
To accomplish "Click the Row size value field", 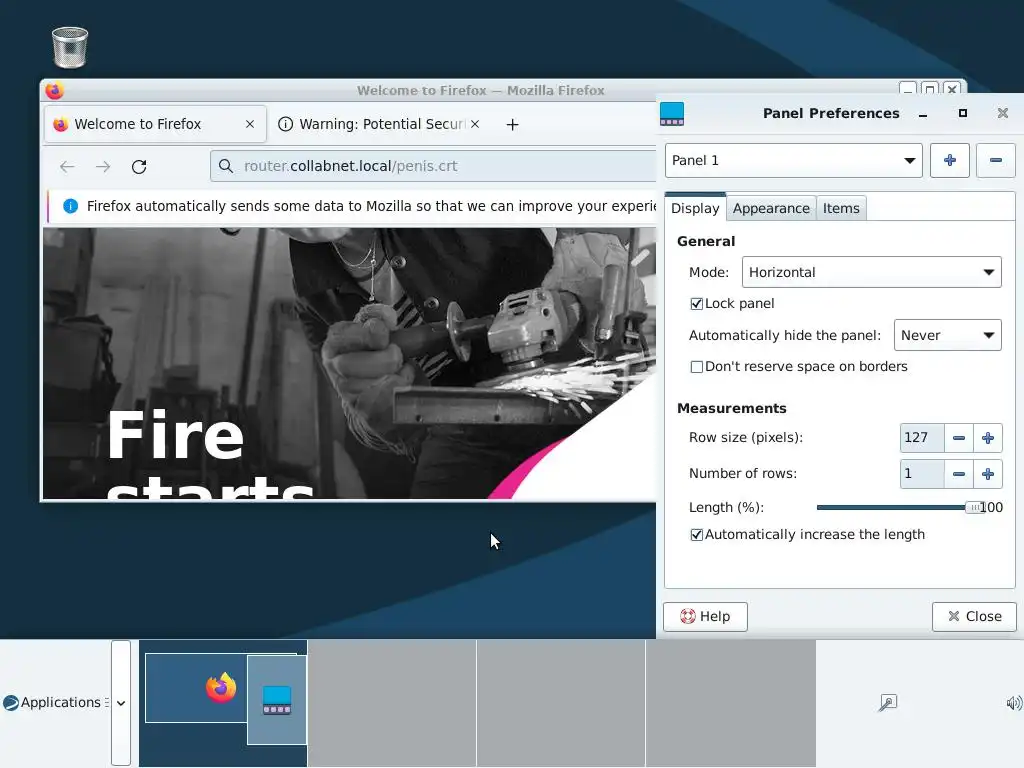I will tap(921, 438).
